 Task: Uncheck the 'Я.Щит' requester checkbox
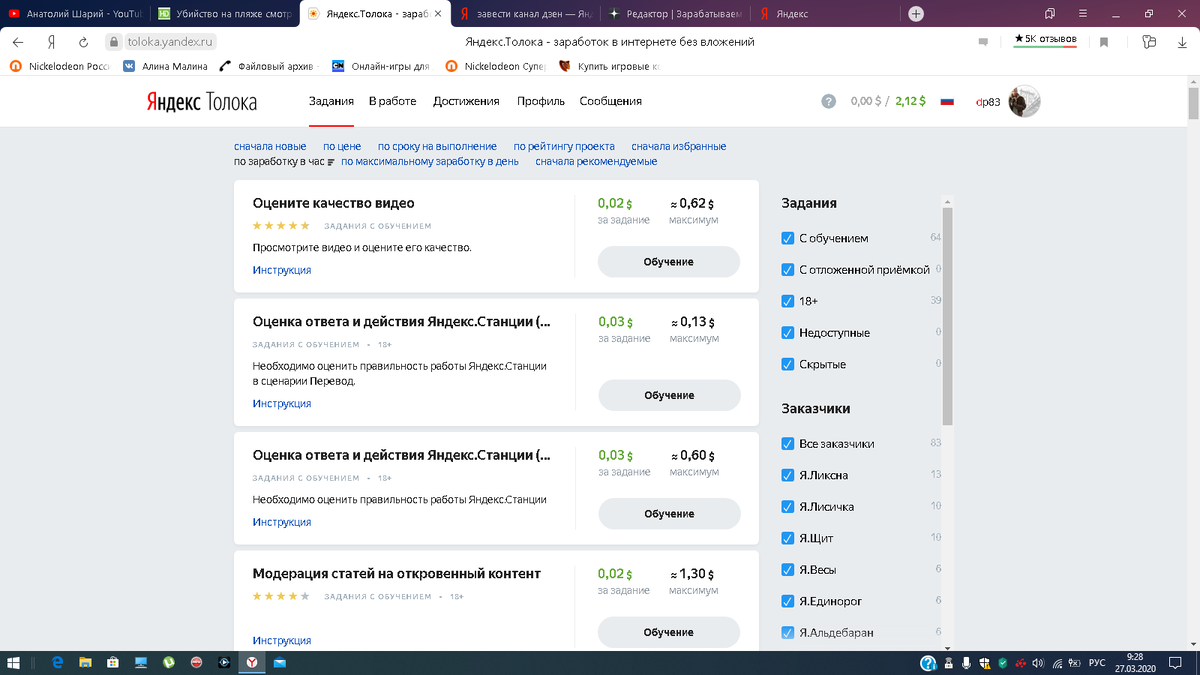pyautogui.click(x=788, y=538)
